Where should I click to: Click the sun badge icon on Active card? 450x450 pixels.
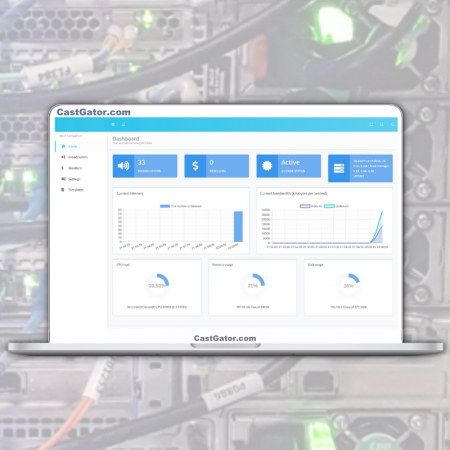pyautogui.click(x=267, y=166)
